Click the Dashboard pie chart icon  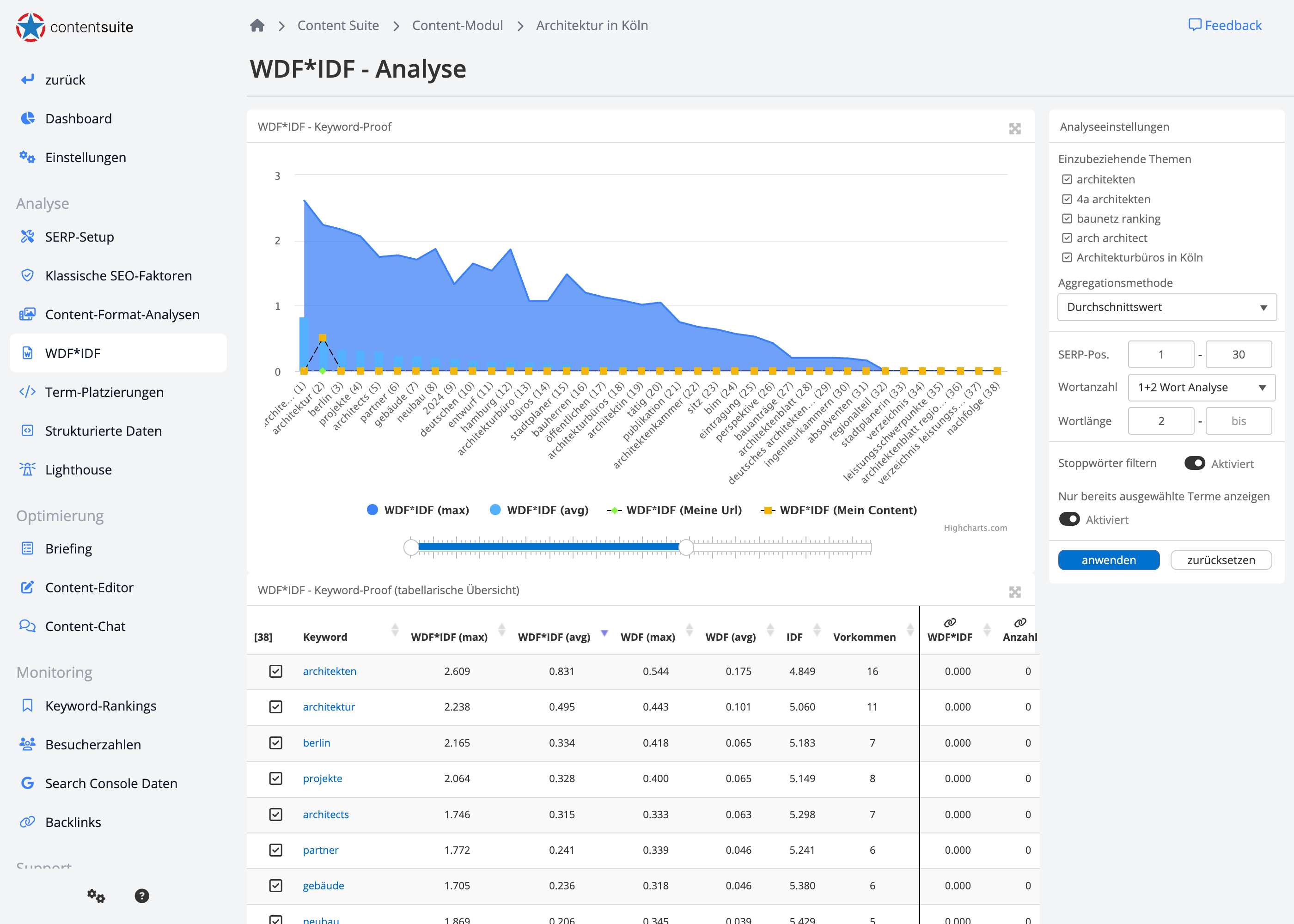coord(27,118)
